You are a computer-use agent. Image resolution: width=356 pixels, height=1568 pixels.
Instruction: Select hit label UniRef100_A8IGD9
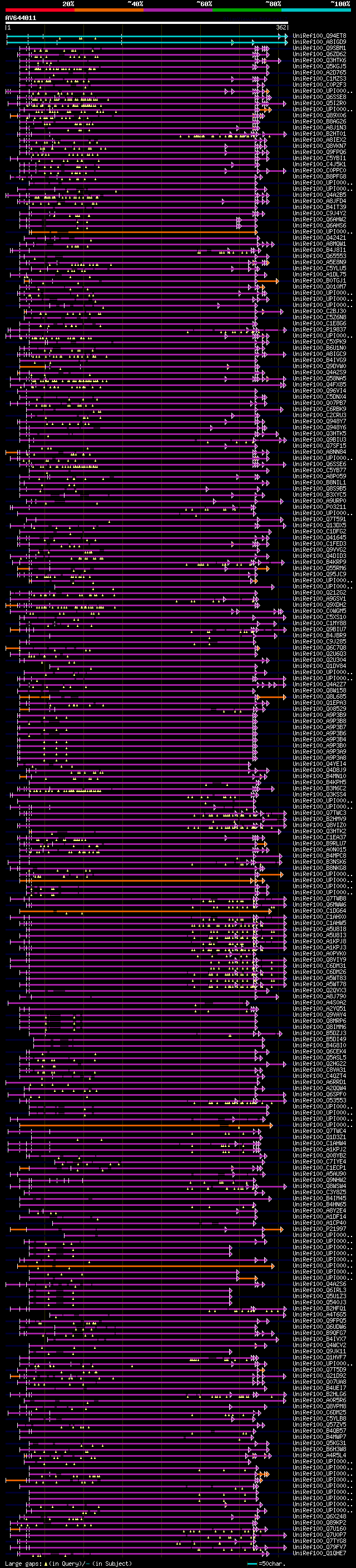tap(319, 42)
